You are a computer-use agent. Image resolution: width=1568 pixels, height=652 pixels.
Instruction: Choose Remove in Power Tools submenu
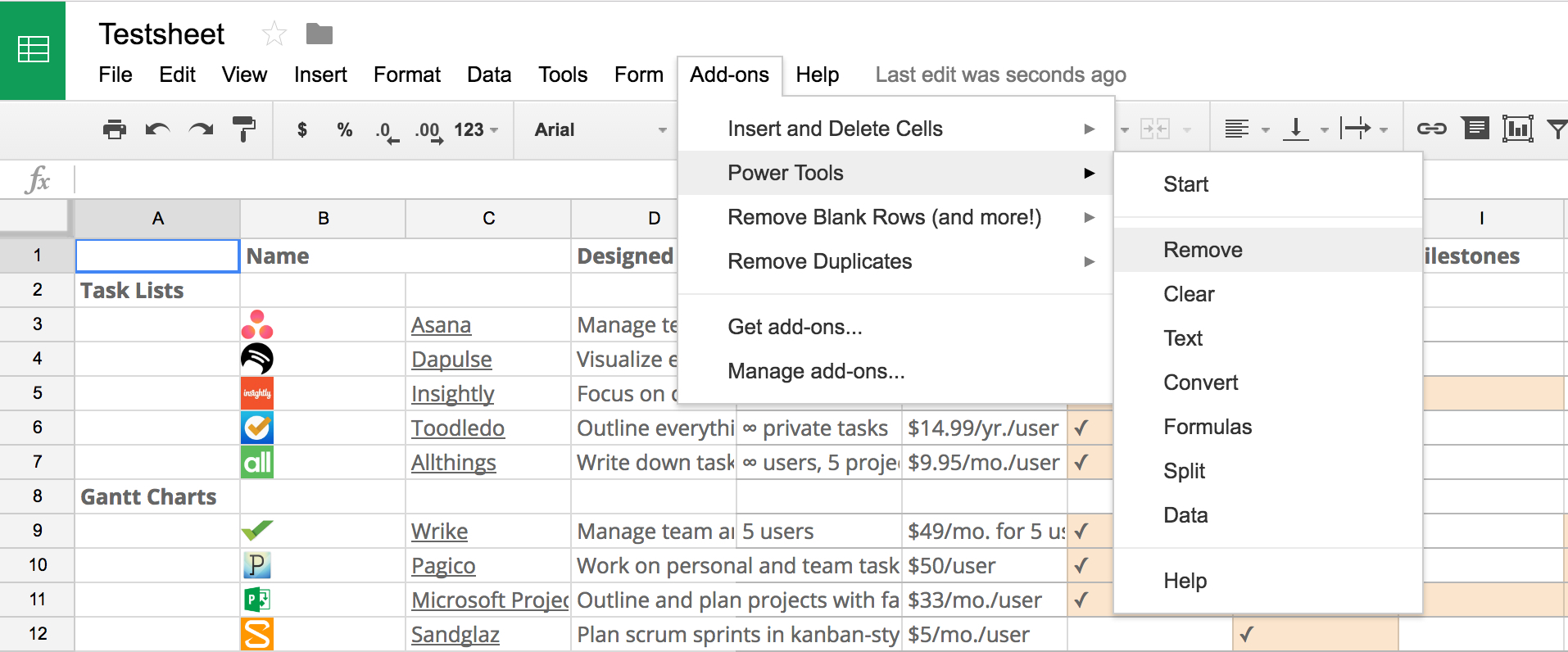pyautogui.click(x=1203, y=250)
